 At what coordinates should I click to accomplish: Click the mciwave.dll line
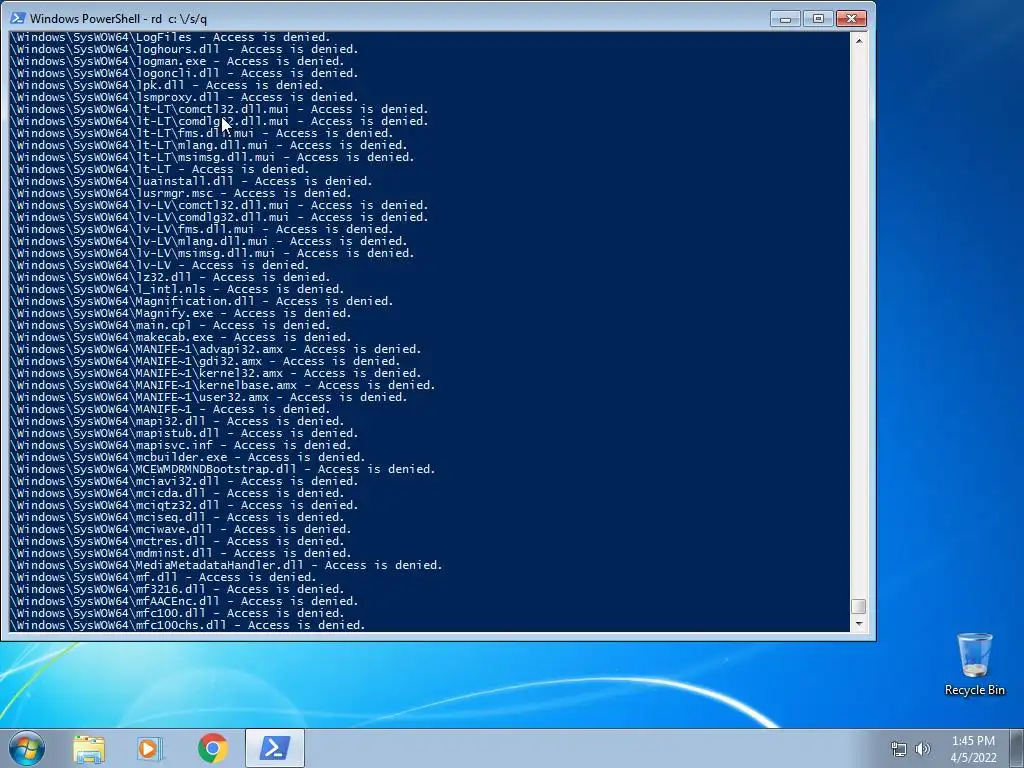181,529
